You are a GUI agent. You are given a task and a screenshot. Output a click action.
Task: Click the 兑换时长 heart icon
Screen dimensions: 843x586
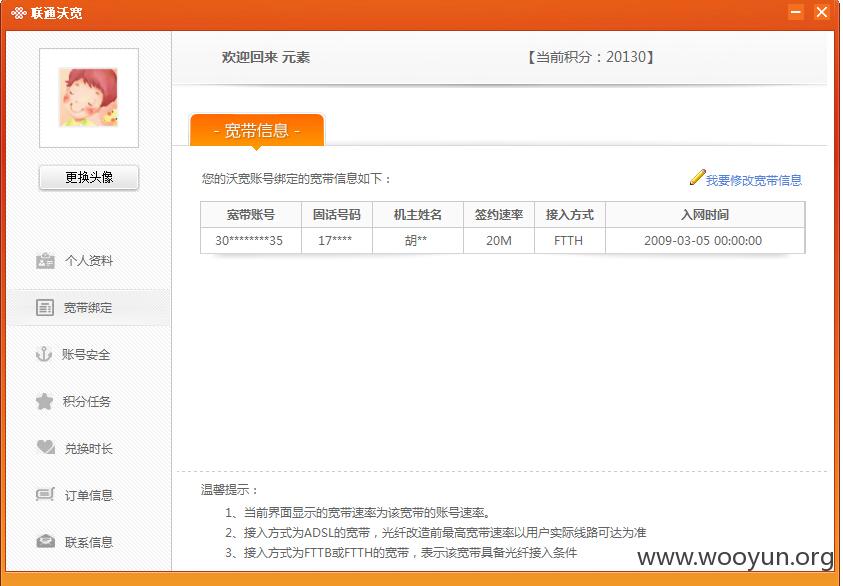click(45, 447)
